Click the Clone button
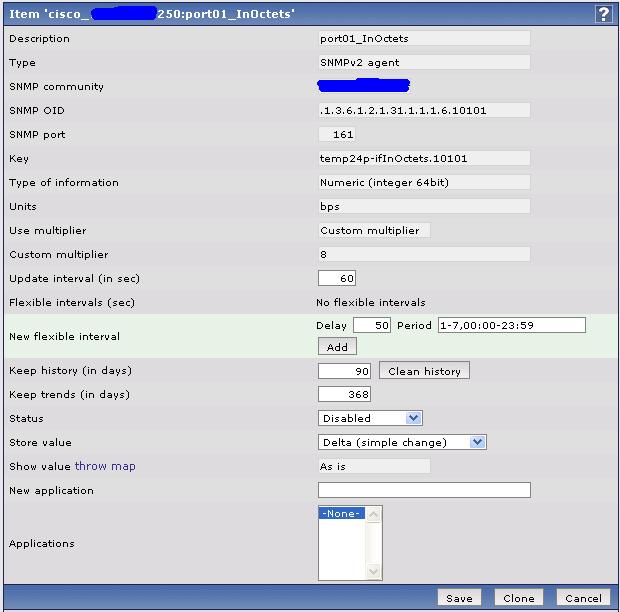620x612 pixels. pyautogui.click(x=518, y=598)
